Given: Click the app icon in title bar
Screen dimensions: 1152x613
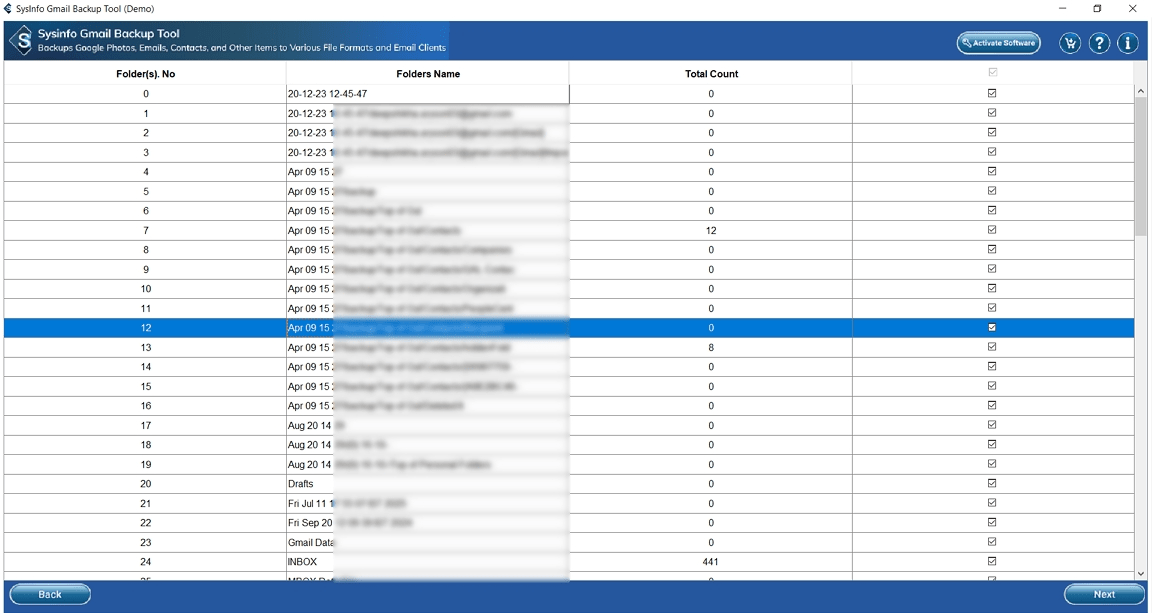Looking at the screenshot, I should (x=8, y=9).
